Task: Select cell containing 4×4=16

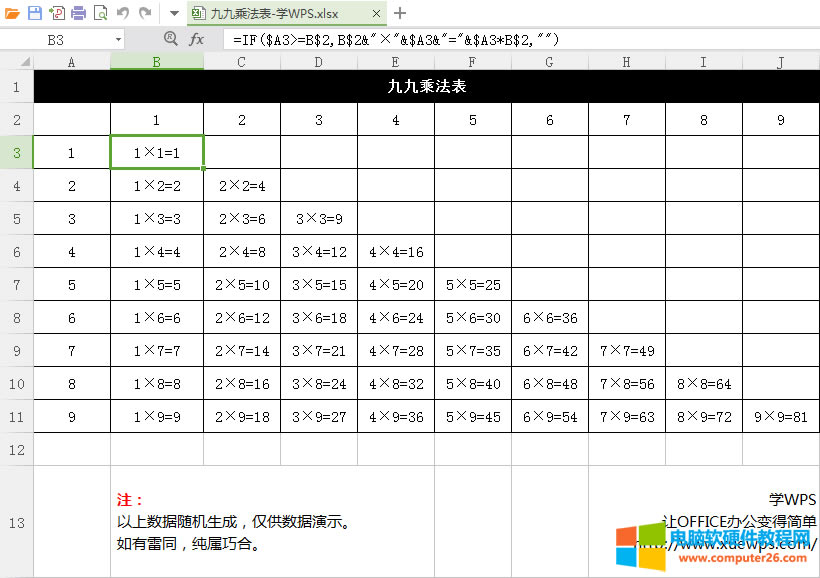Action: (396, 252)
